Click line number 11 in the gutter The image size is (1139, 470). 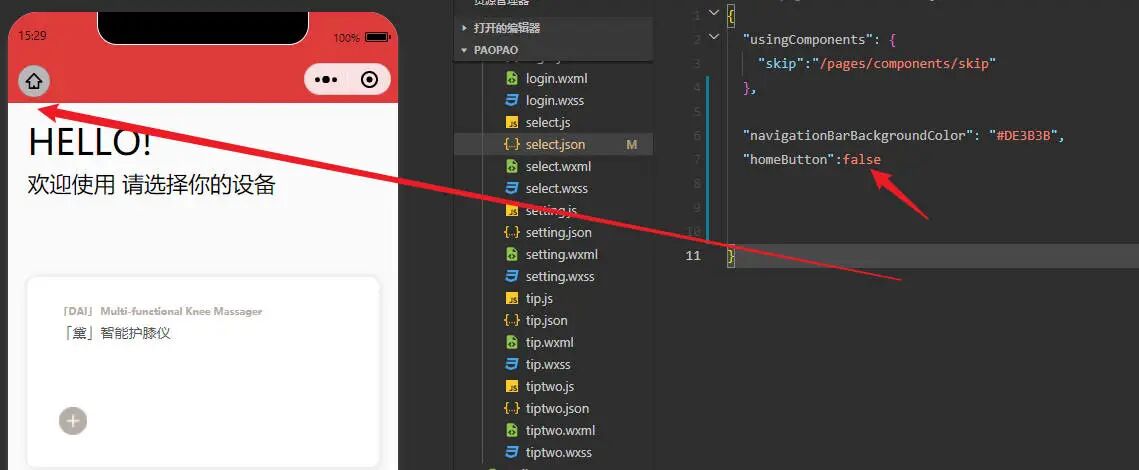pyautogui.click(x=693, y=255)
